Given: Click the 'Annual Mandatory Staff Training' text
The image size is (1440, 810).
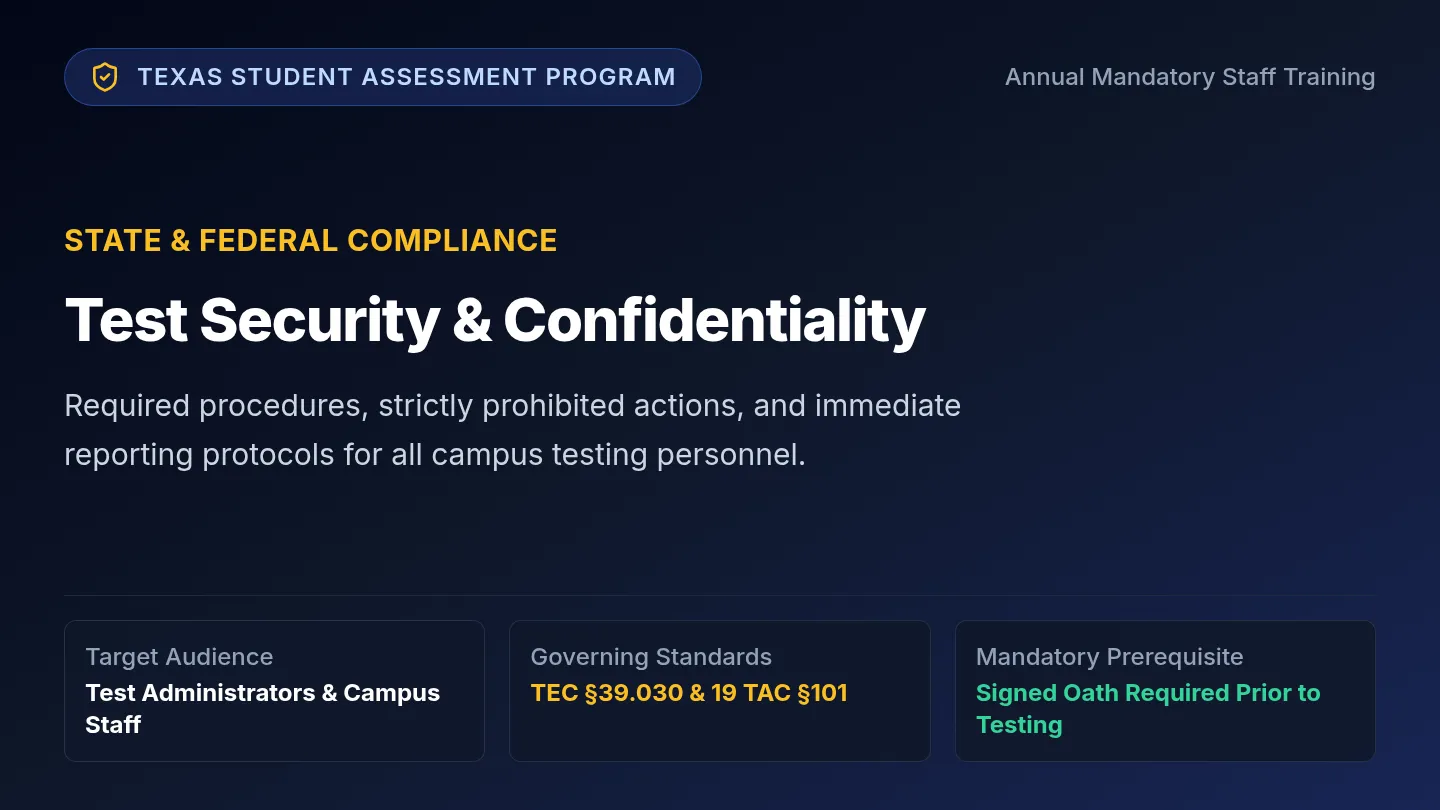Looking at the screenshot, I should click(x=1190, y=77).
